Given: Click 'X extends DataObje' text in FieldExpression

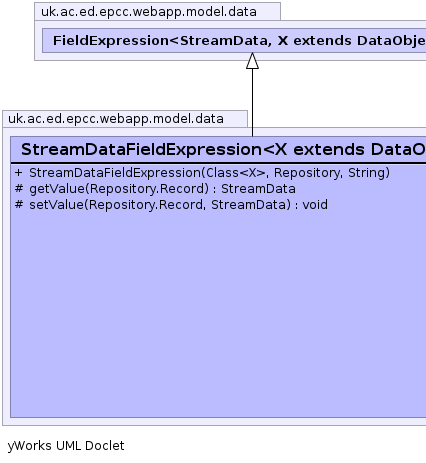Looking at the screenshot, I should coord(352,41).
